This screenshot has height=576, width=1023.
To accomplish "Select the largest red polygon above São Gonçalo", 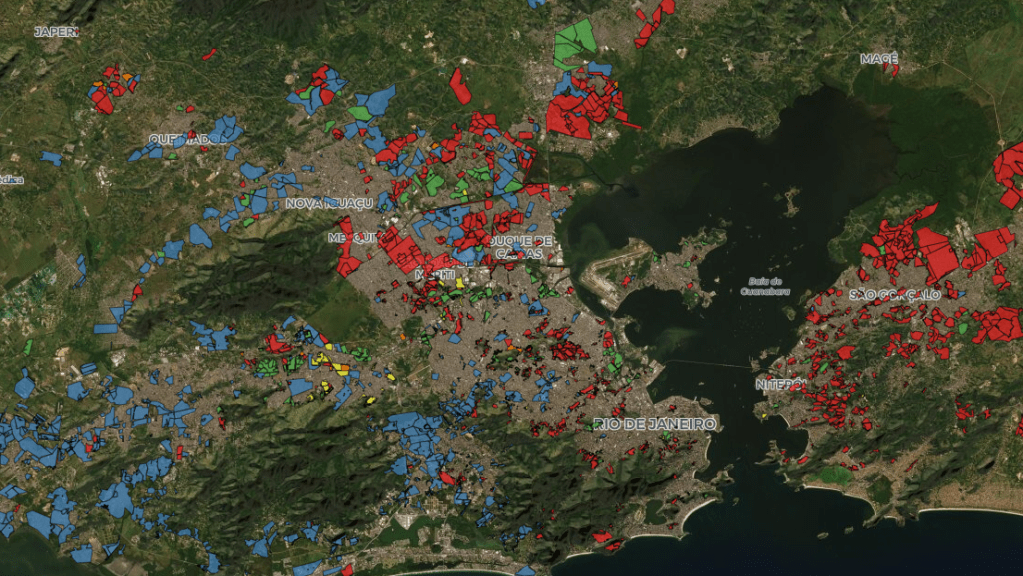I will (x=938, y=255).
